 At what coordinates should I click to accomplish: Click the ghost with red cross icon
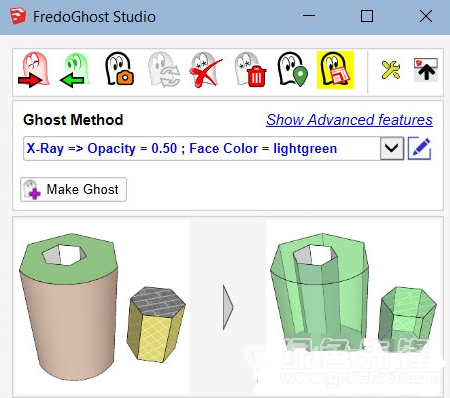[206, 70]
